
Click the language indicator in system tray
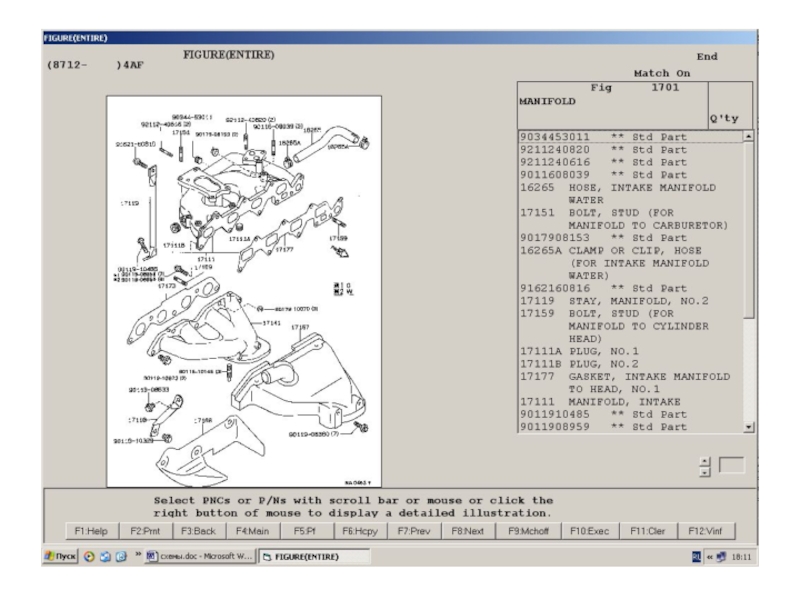point(696,557)
